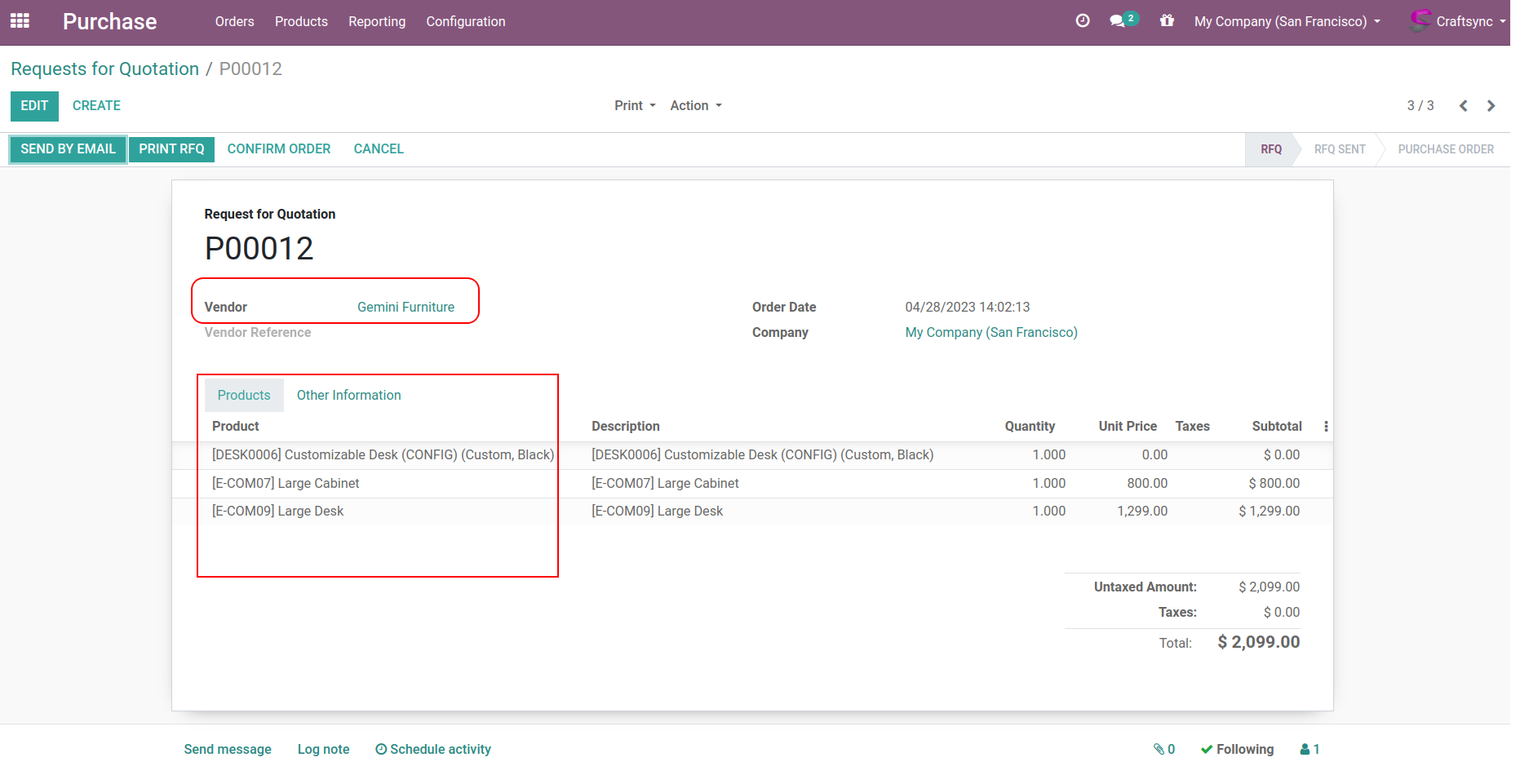Open the conversations chat icon
Image resolution: width=1529 pixels, height=784 pixels.
[x=1118, y=21]
